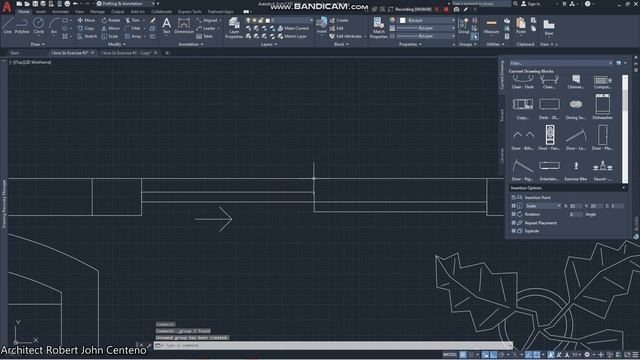Open the Insert block gallery

pyautogui.click(x=322, y=26)
